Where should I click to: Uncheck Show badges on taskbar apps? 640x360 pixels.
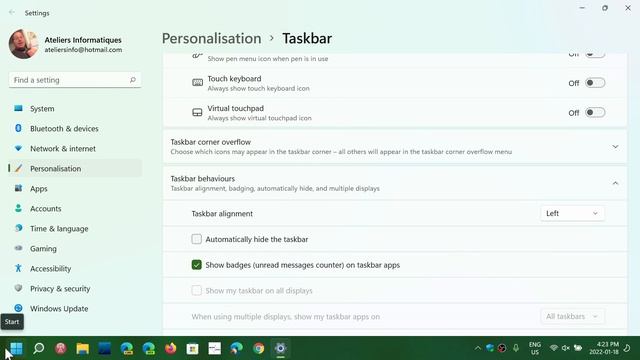pos(196,265)
